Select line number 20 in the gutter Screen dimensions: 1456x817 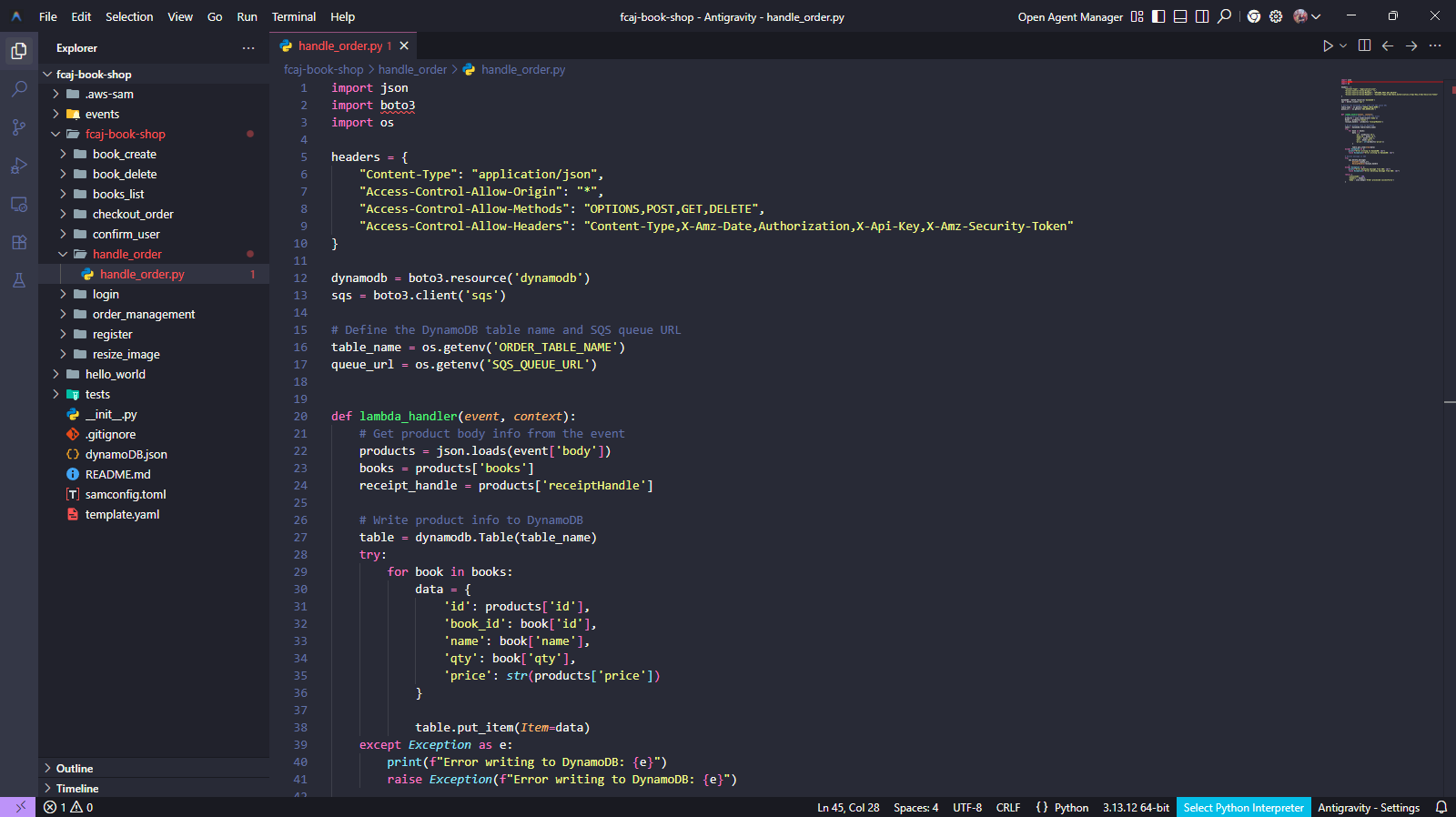click(x=300, y=417)
